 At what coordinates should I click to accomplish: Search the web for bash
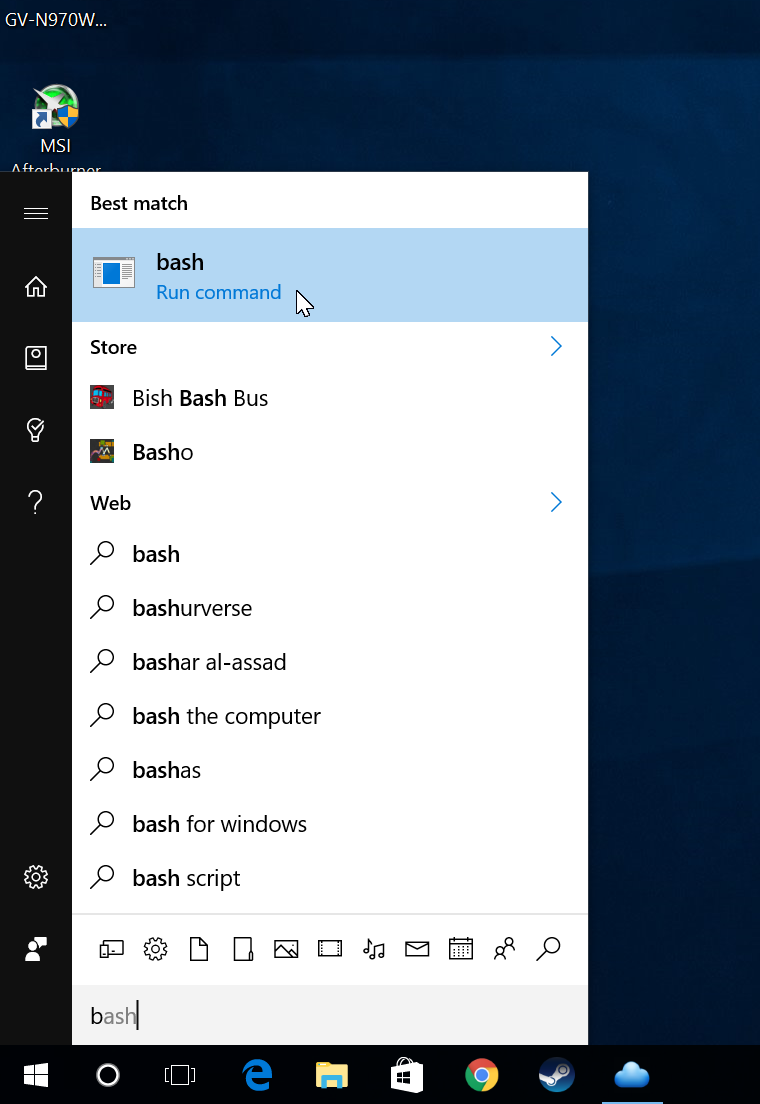pos(330,555)
